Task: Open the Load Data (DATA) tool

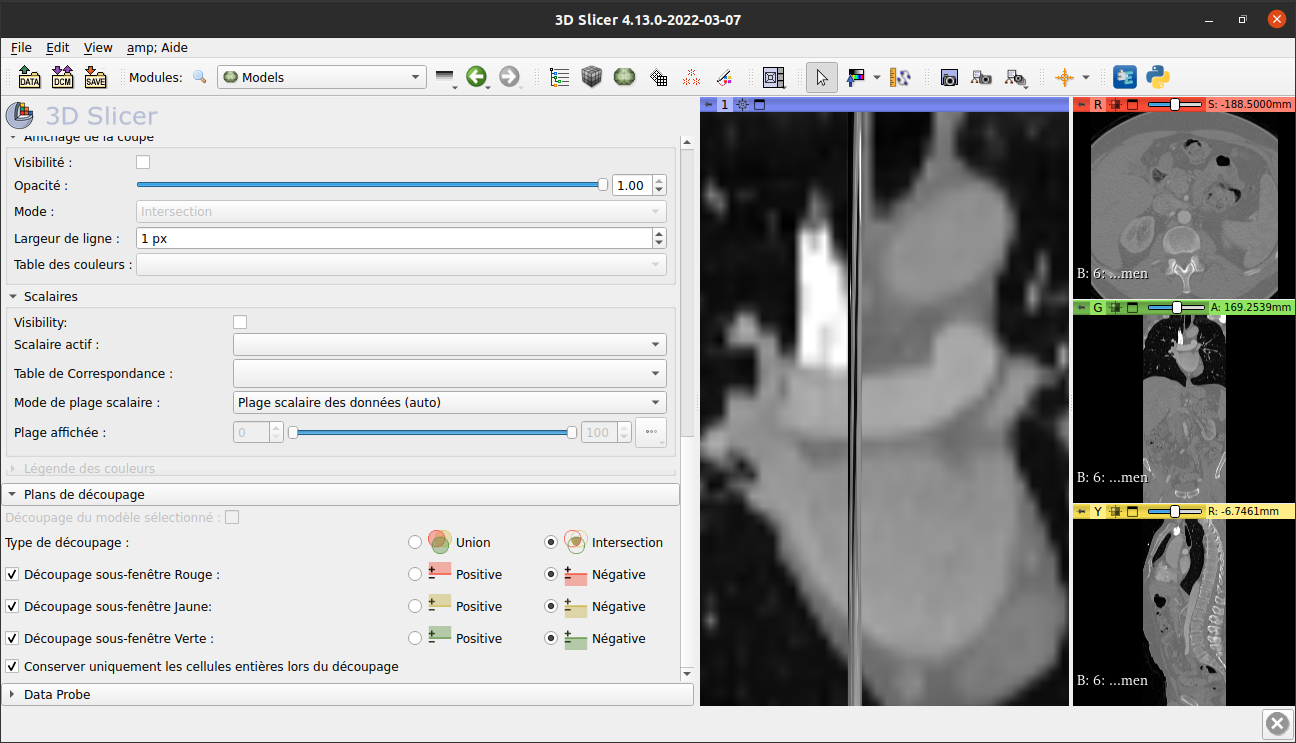Action: (x=29, y=77)
